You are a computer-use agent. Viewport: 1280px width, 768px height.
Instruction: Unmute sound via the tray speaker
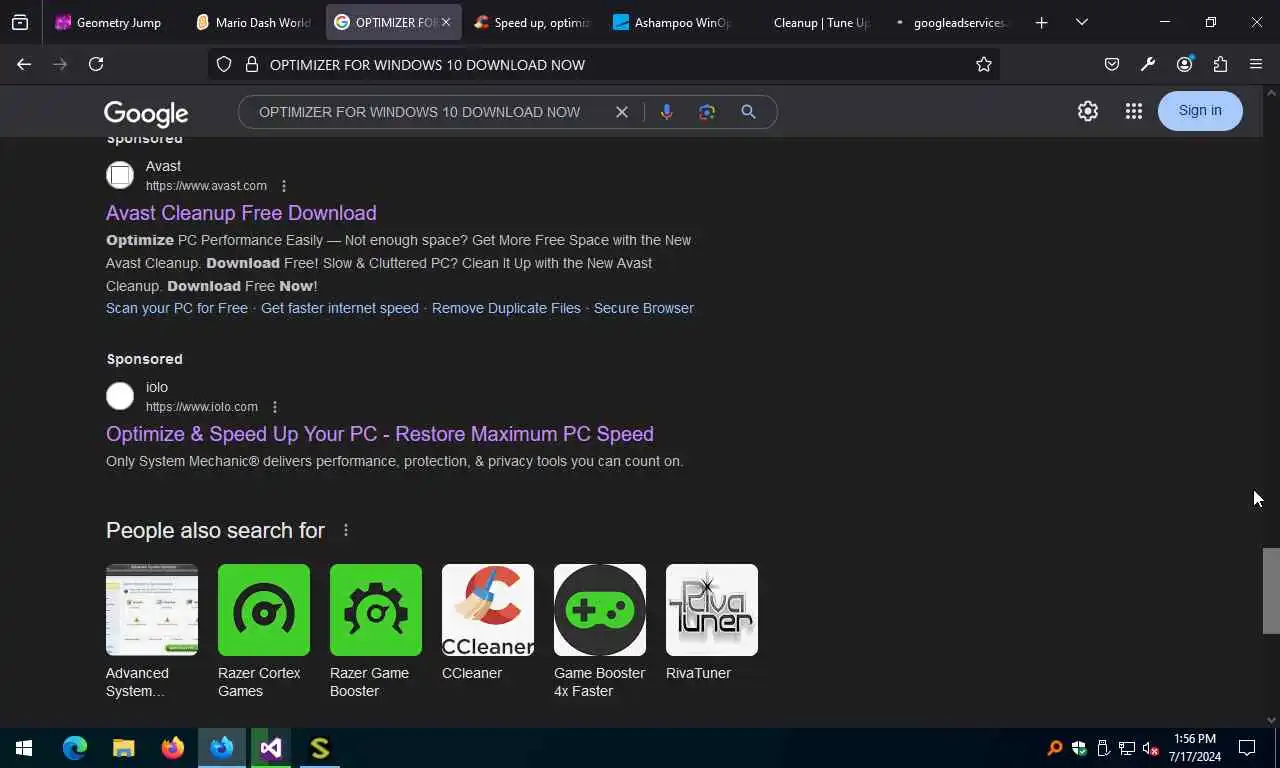[1150, 748]
